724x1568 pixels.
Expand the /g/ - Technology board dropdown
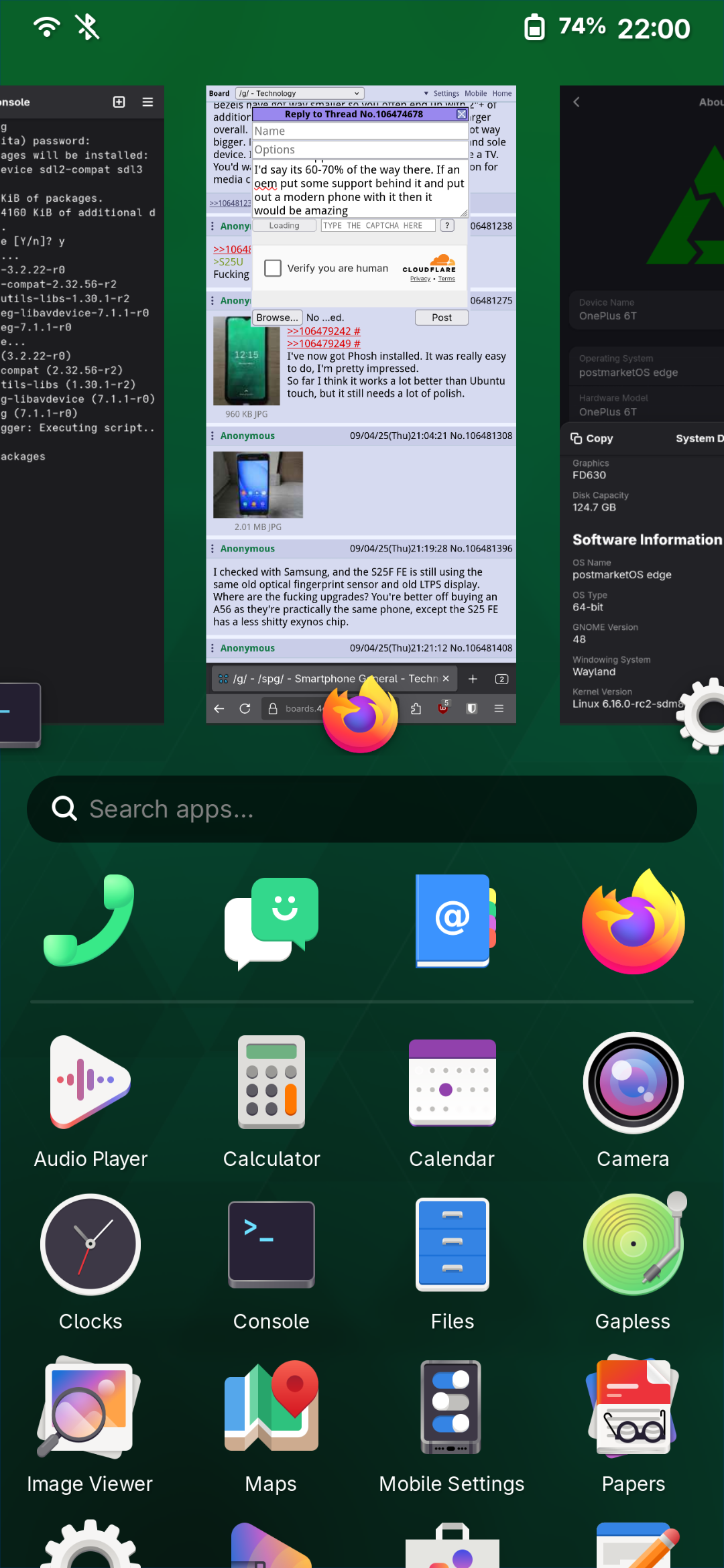click(300, 93)
